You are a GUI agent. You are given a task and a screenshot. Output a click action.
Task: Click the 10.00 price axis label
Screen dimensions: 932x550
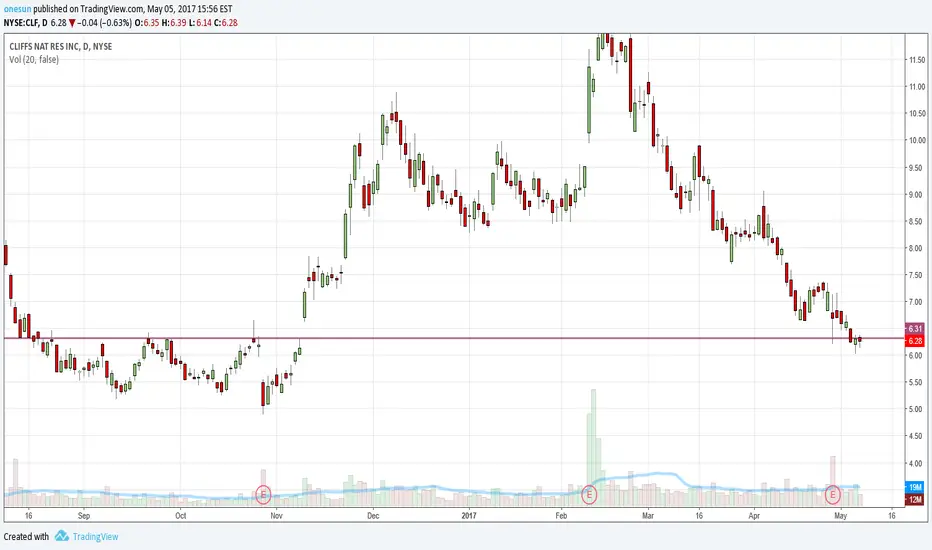tap(917, 140)
